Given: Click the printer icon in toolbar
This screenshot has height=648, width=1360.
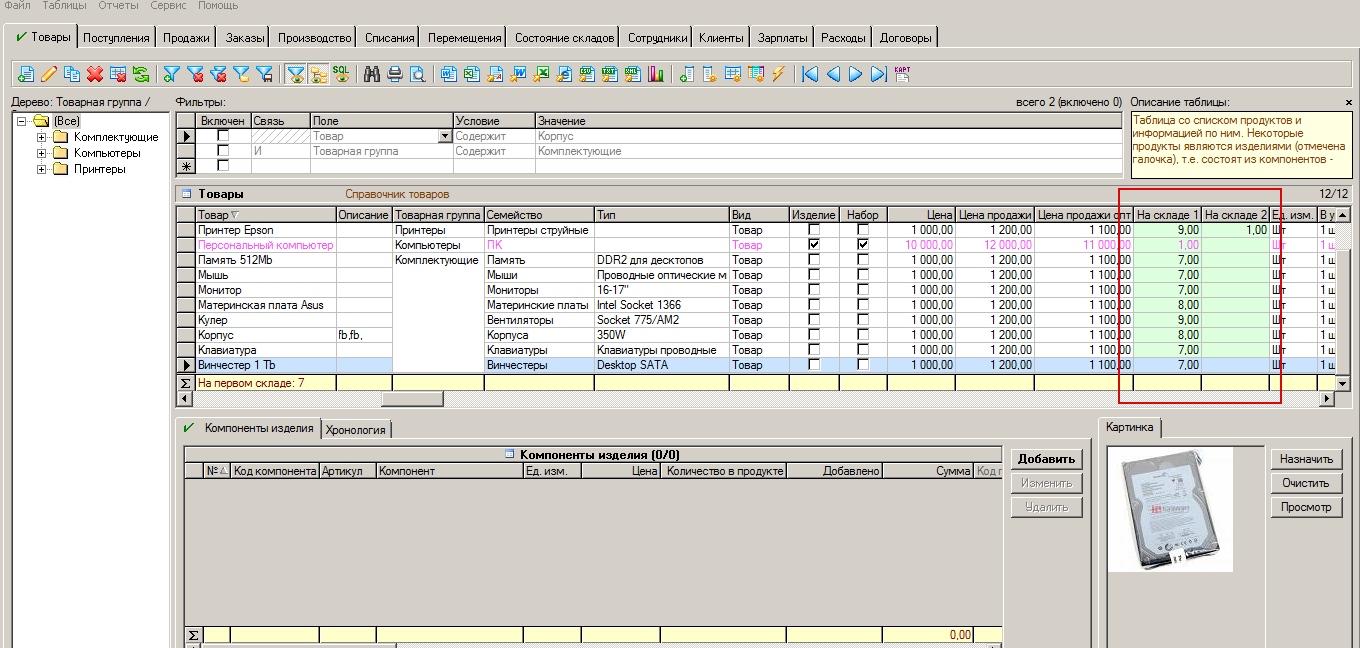Looking at the screenshot, I should 395,74.
